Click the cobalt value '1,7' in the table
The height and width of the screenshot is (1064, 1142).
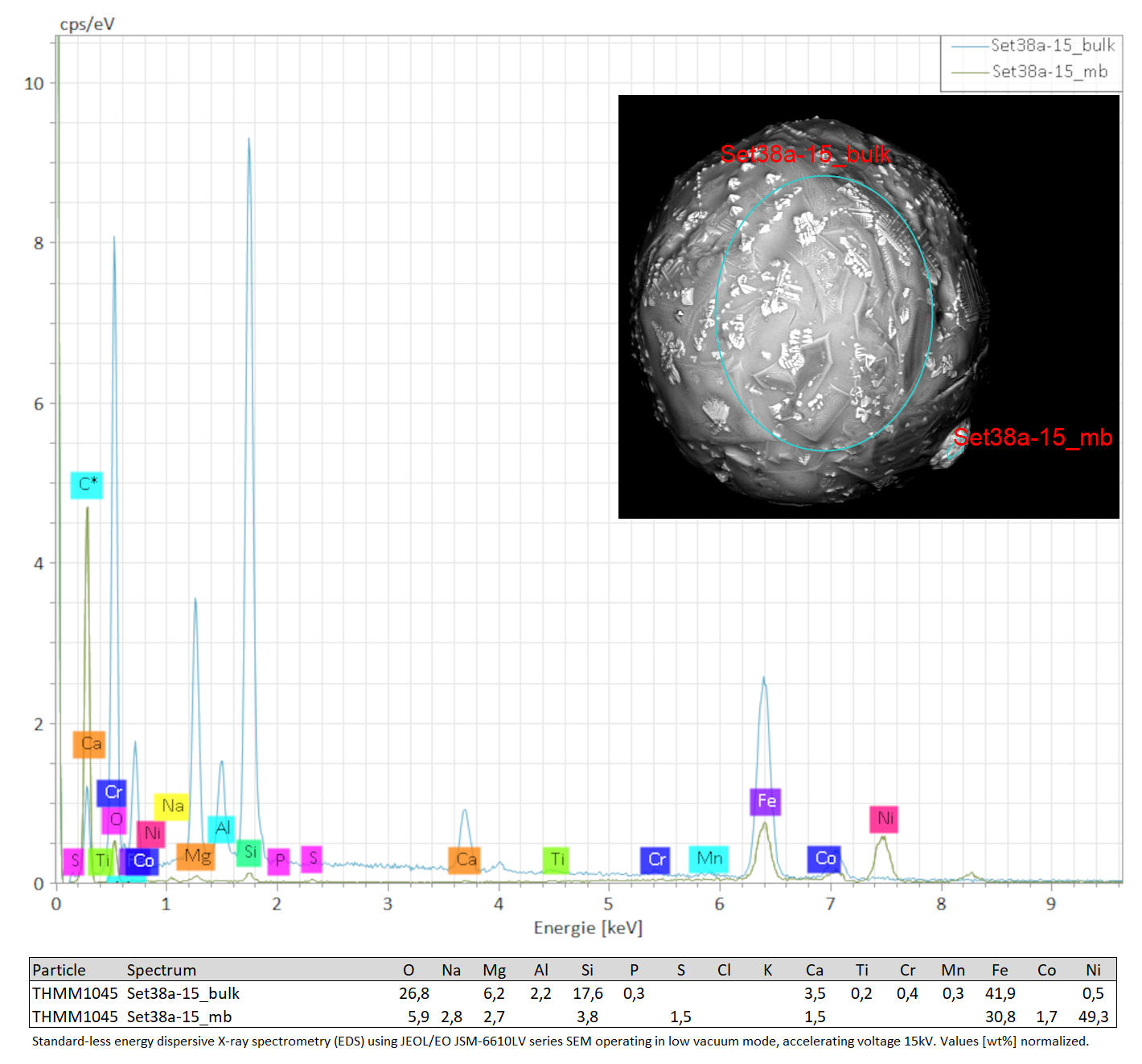point(1047,1017)
